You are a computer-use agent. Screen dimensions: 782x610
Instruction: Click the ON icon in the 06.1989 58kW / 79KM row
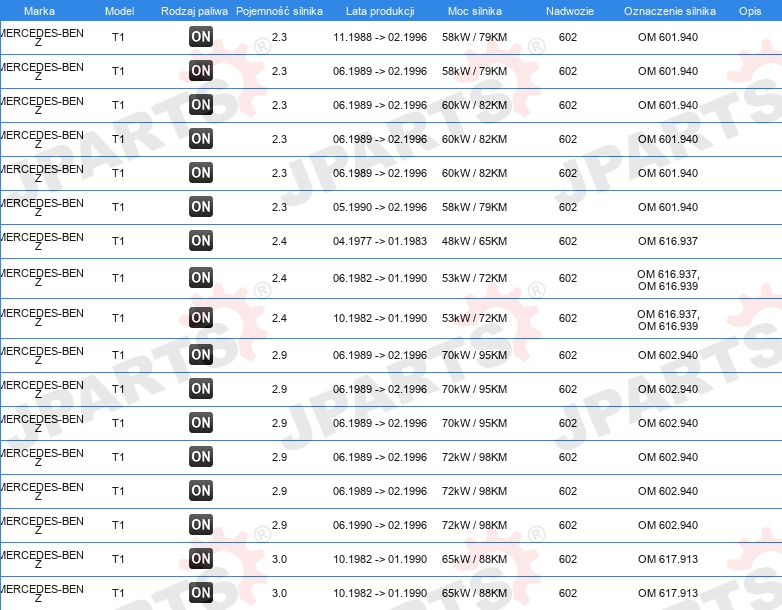[201, 70]
